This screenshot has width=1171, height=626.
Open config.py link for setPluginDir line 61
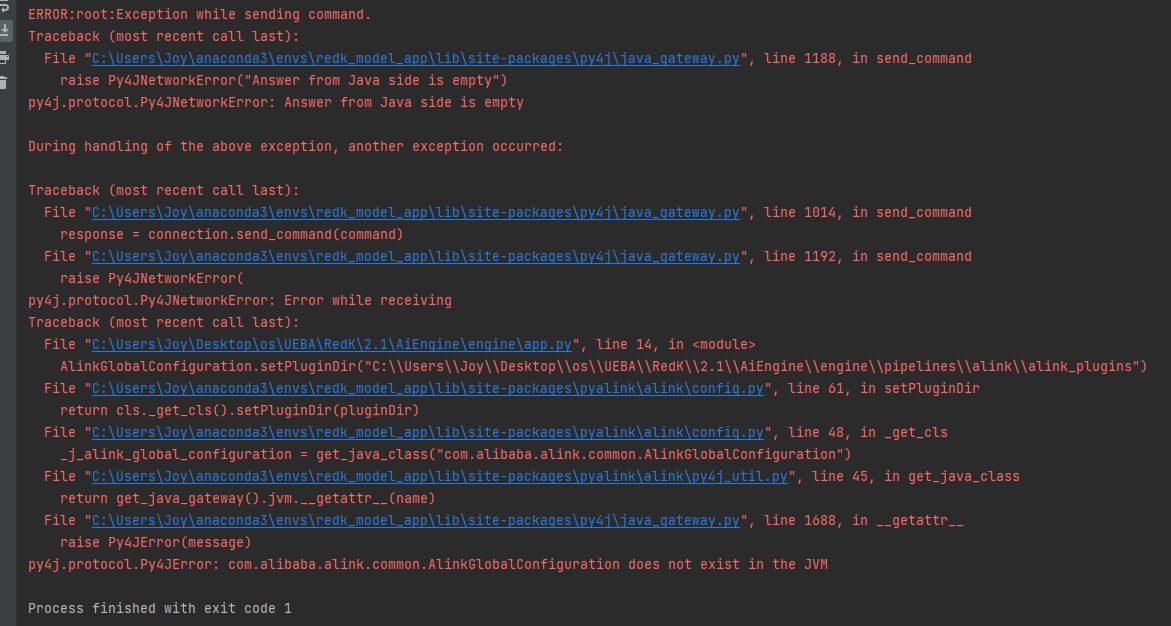427,388
